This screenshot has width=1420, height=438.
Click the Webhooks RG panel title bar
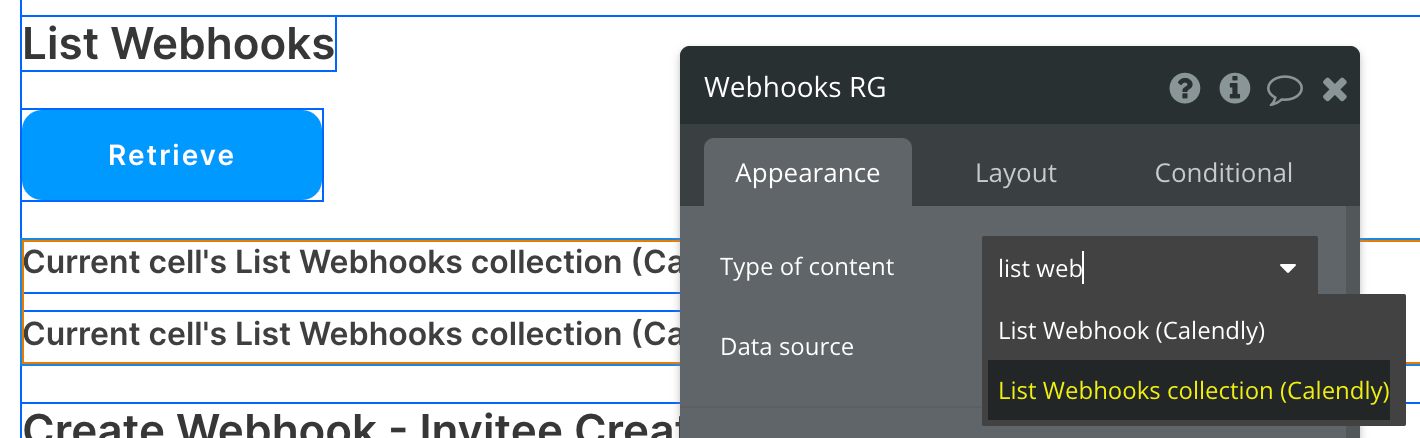(x=1020, y=86)
